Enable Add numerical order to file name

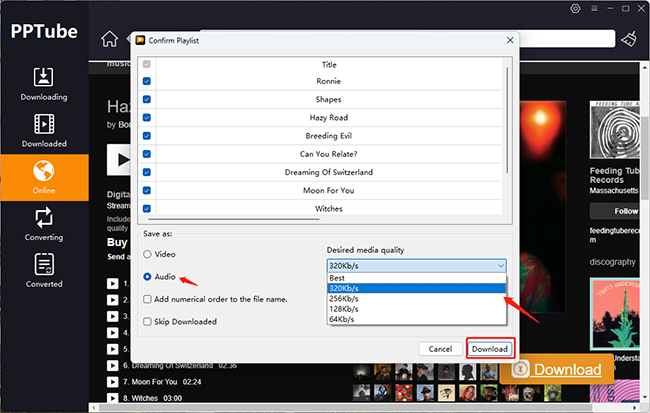pos(147,299)
